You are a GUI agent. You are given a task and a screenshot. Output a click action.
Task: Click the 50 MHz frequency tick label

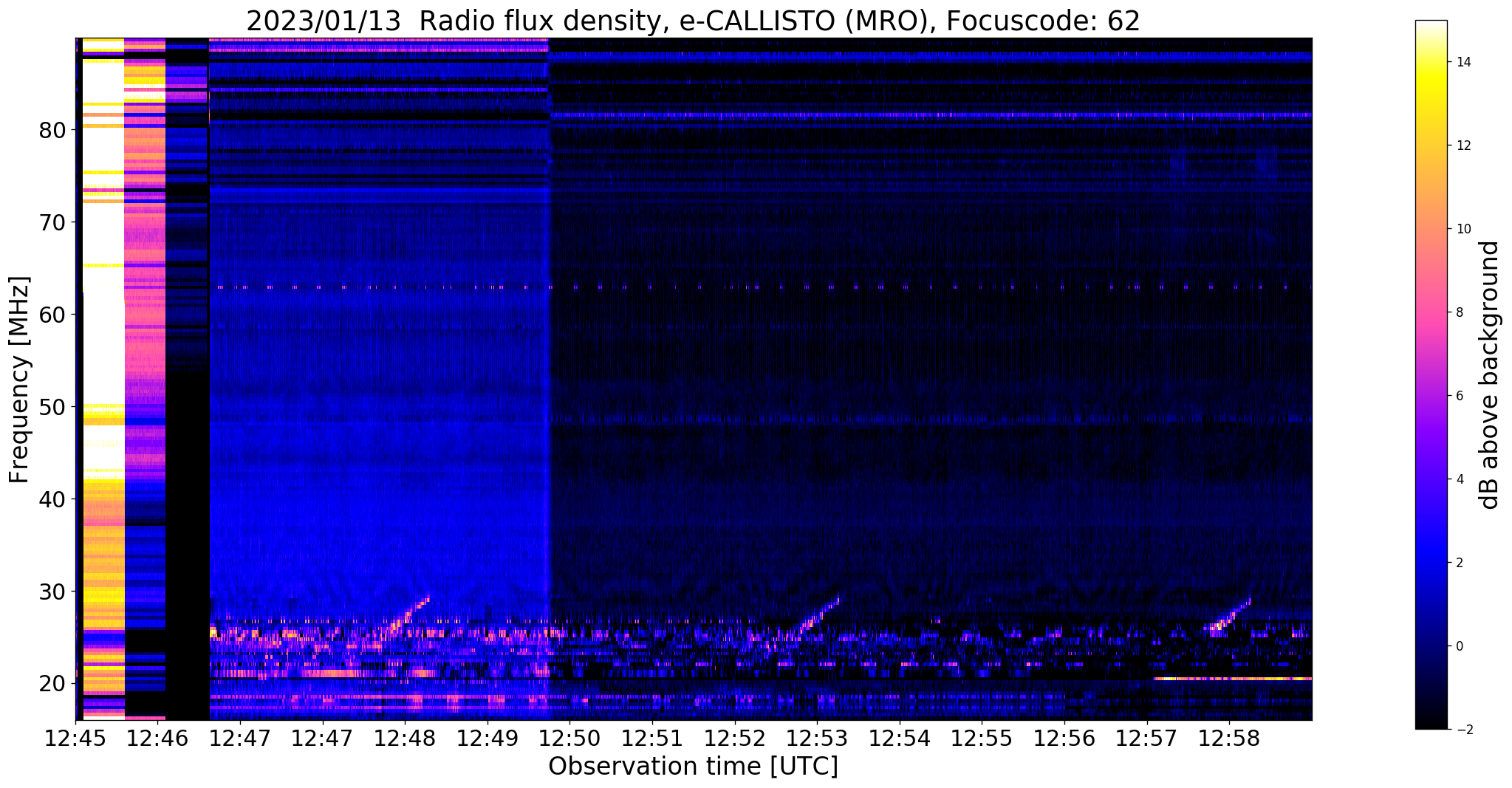tap(52, 407)
